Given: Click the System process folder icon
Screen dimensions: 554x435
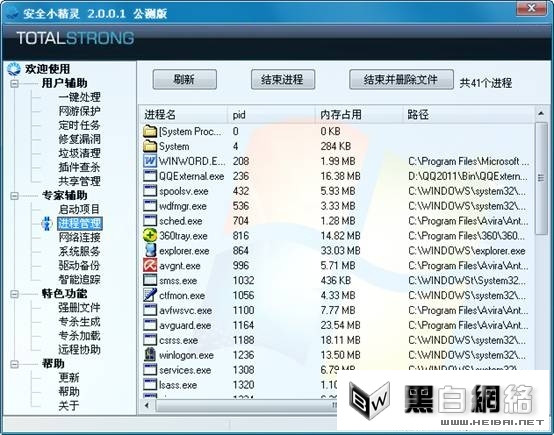Looking at the screenshot, I should pyautogui.click(x=150, y=146).
